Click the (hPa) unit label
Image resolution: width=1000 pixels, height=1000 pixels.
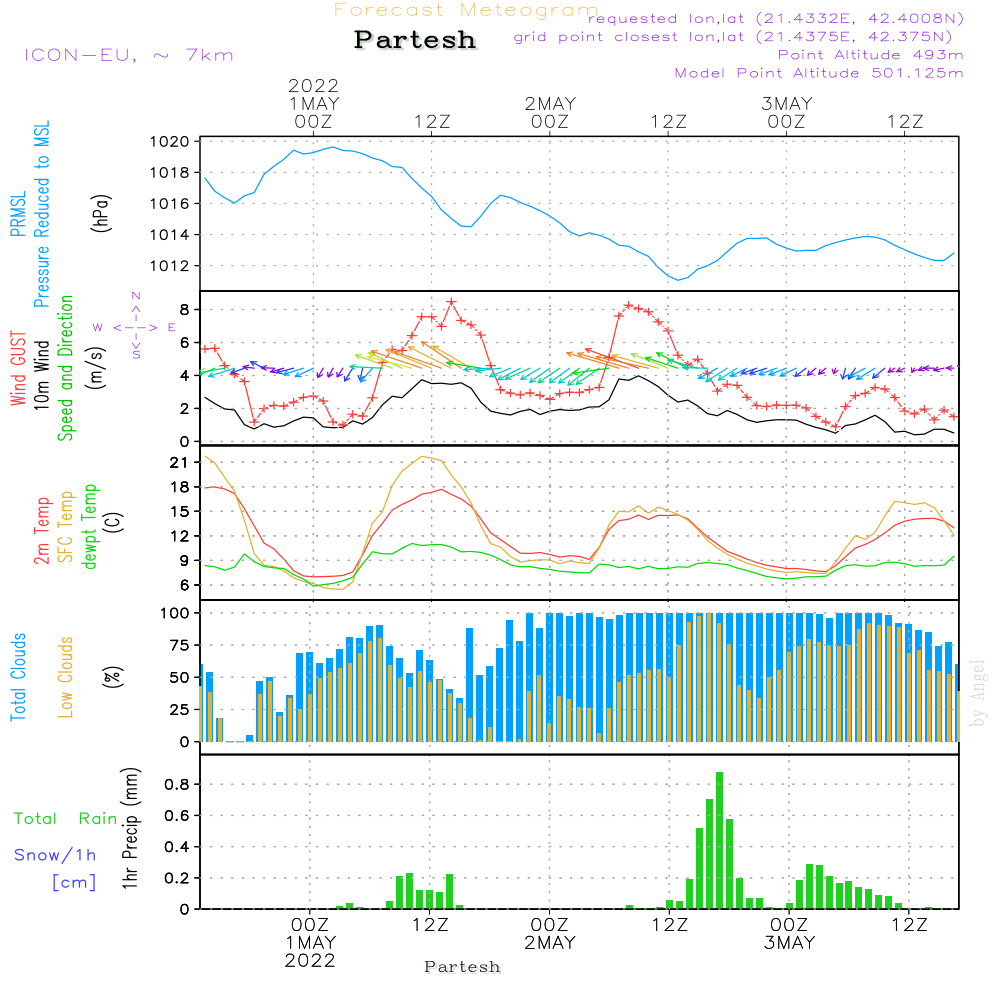tap(101, 213)
